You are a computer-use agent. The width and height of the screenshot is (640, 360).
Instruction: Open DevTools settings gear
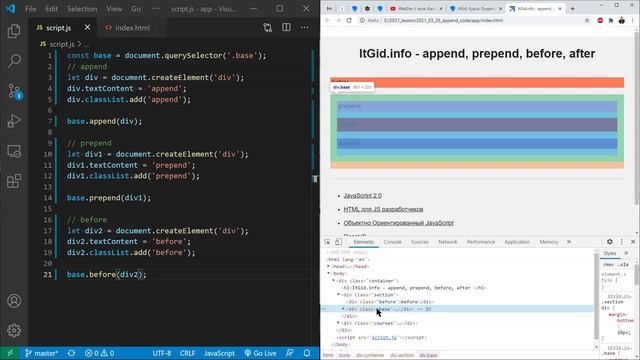610,242
